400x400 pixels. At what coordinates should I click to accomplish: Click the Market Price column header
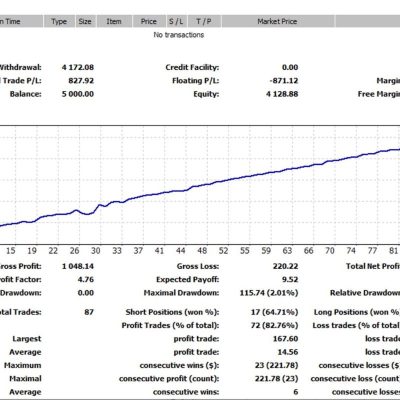(x=277, y=22)
